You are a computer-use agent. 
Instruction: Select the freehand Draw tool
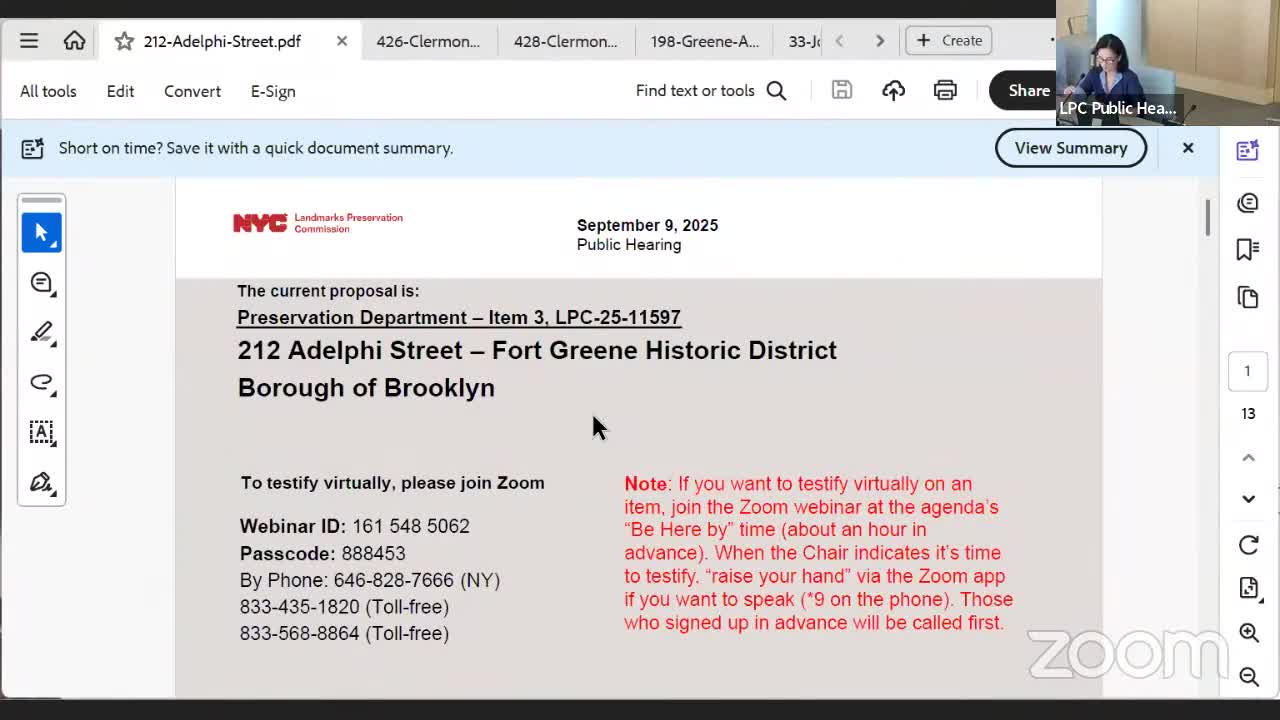42,383
